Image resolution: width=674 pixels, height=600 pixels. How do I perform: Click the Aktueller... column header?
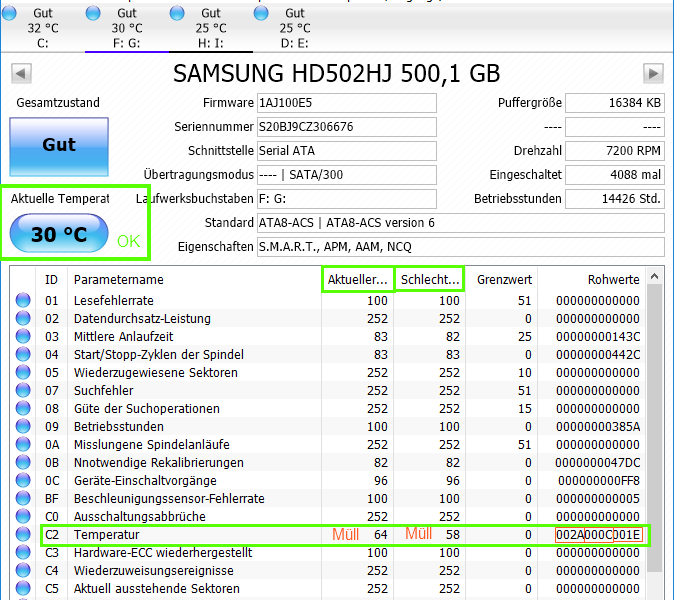click(358, 280)
